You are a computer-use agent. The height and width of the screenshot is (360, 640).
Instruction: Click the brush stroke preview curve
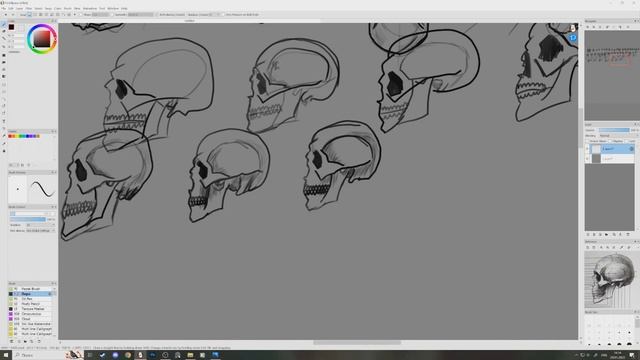[x=42, y=190]
